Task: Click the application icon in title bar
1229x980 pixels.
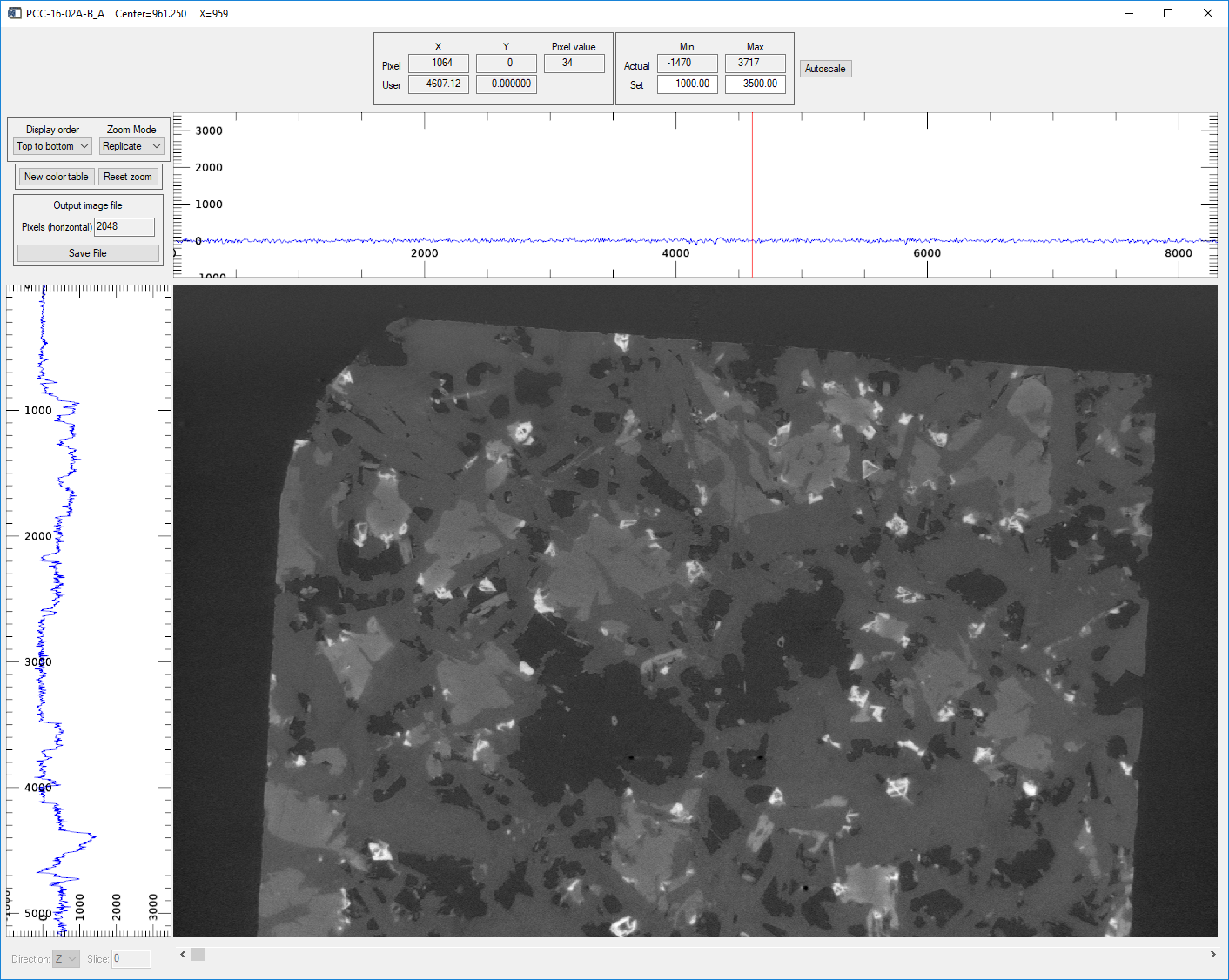Action: [14, 13]
